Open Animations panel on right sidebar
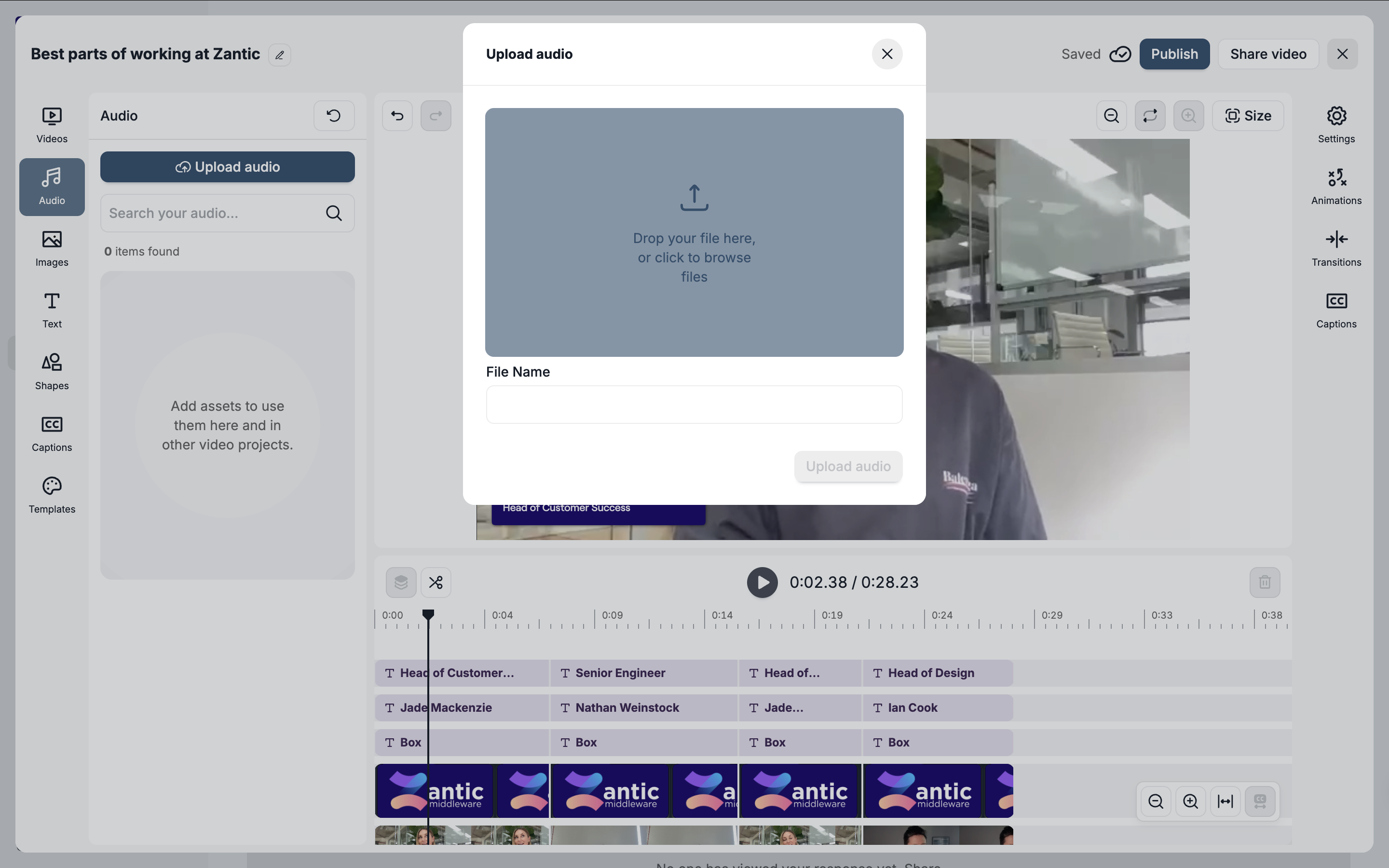 [1335, 187]
